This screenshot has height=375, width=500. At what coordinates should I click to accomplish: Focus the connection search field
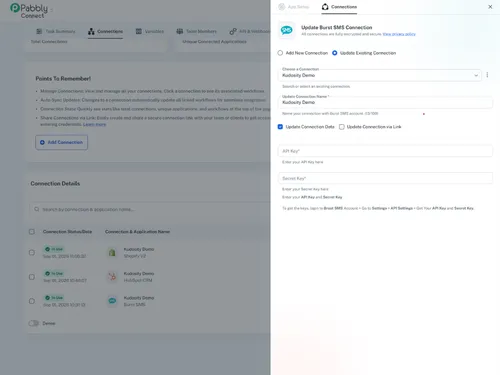click(150, 209)
